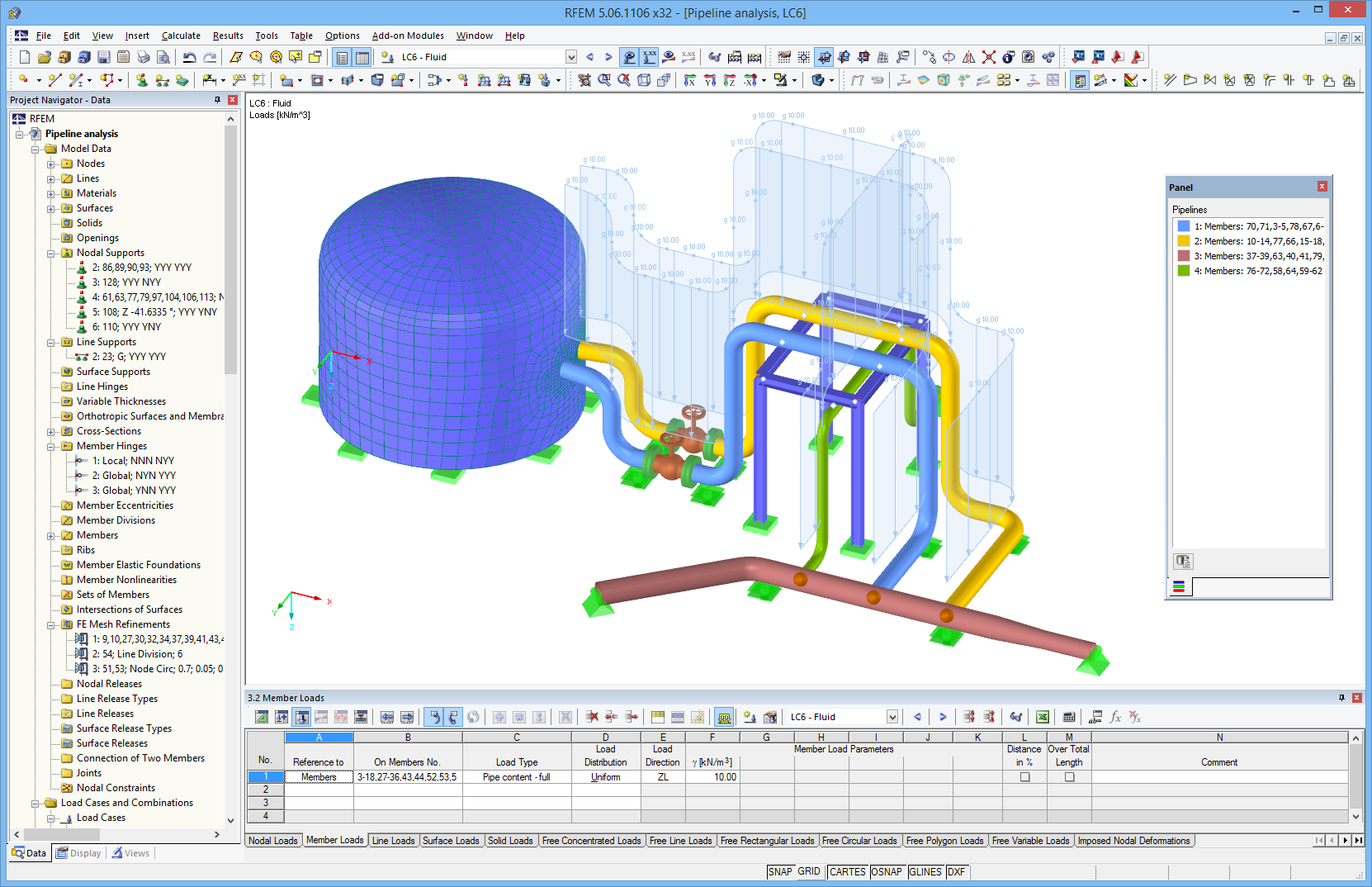1372x887 pixels.
Task: Open the LC6 - Fluid load case dropdown
Action: 570,57
